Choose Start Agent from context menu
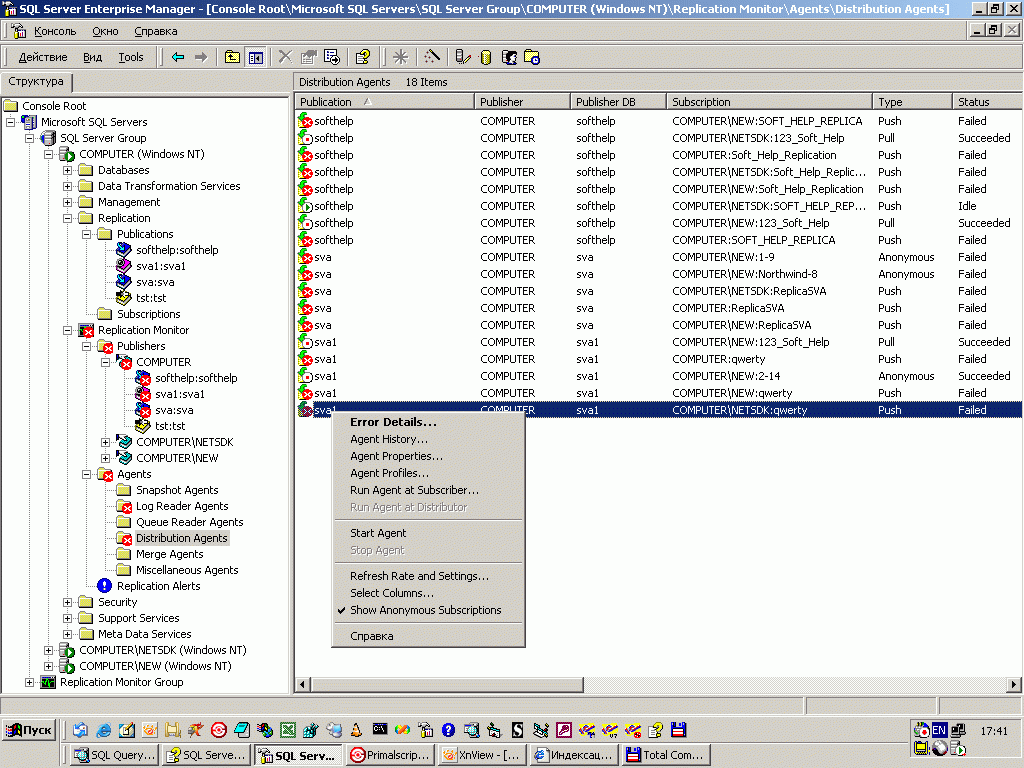 tap(378, 533)
